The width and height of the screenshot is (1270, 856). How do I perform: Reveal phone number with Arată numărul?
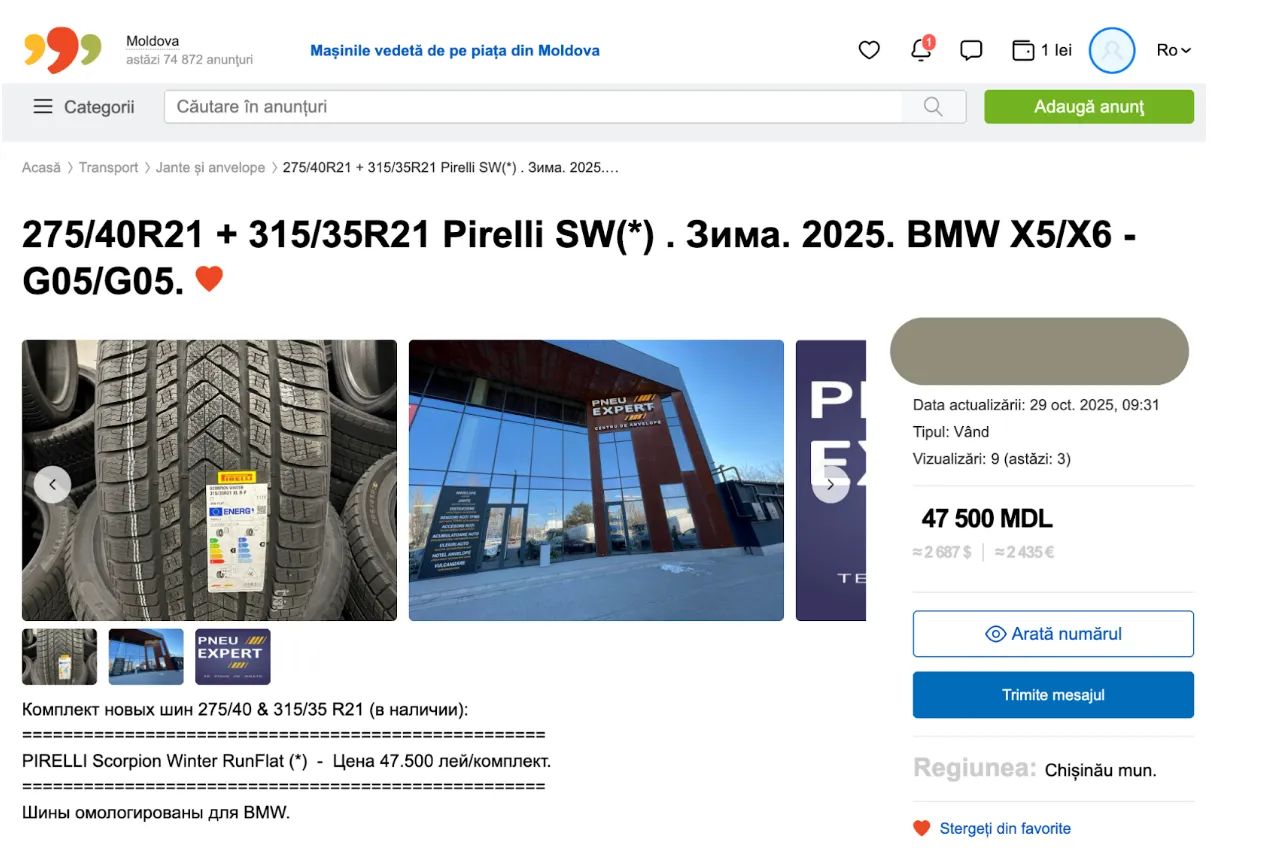pyautogui.click(x=1053, y=634)
